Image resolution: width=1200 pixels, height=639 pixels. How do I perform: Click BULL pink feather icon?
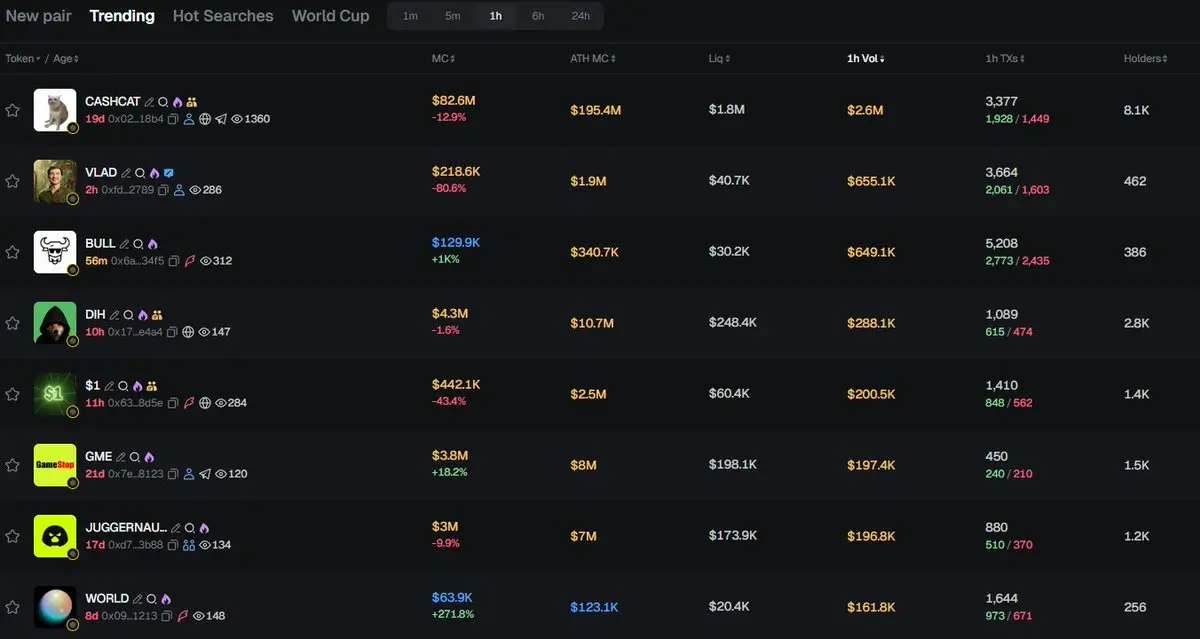click(189, 261)
